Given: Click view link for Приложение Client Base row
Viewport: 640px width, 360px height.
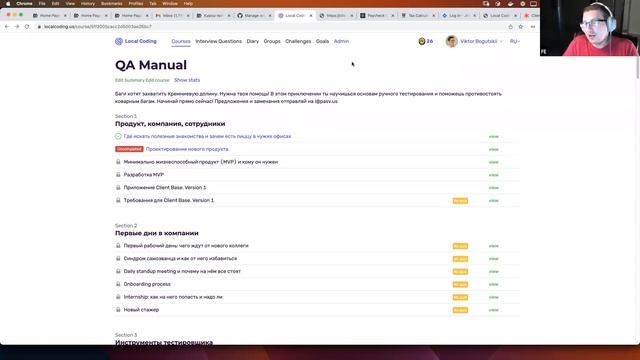Looking at the screenshot, I should 493,188.
